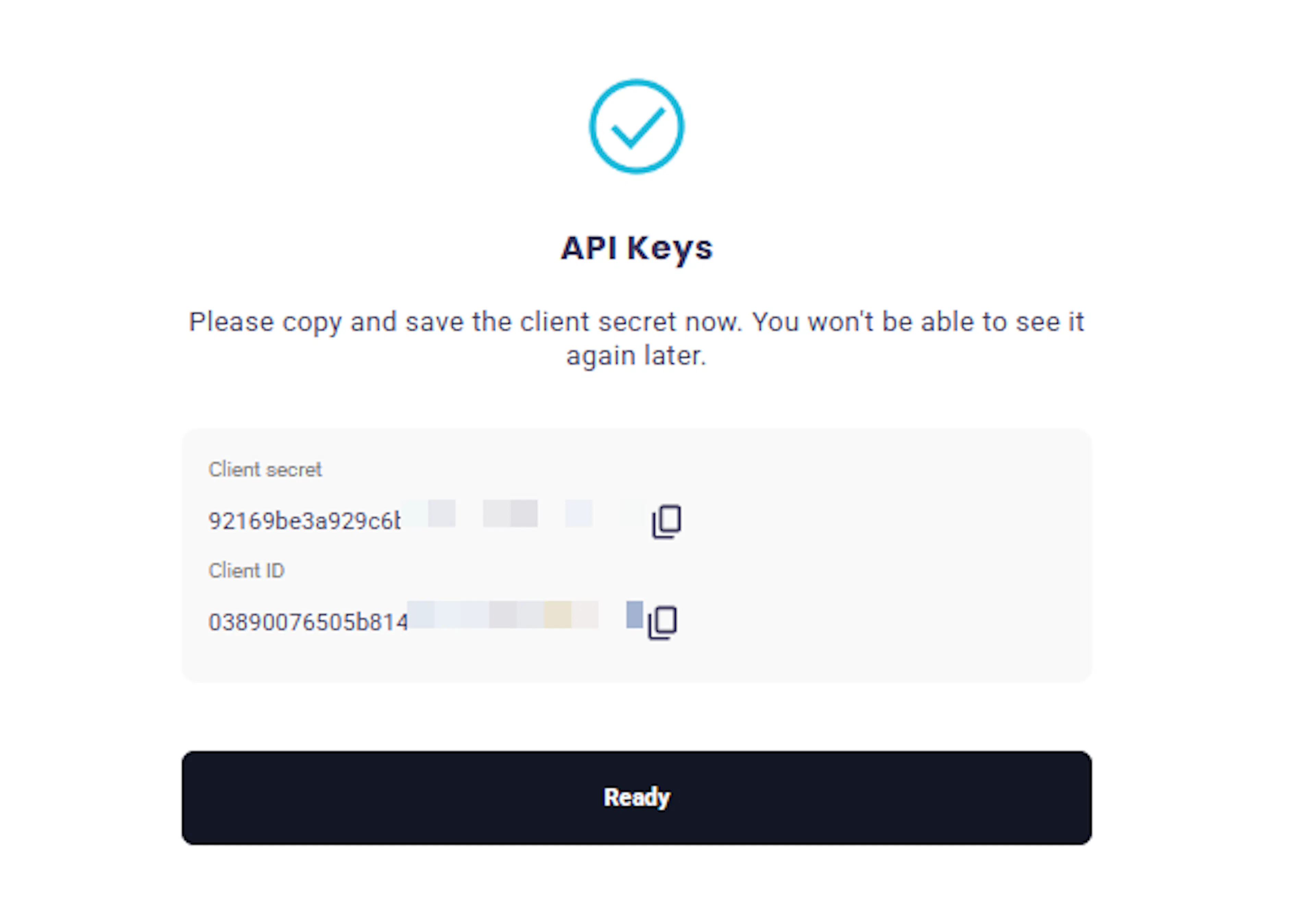1316x915 pixels.
Task: Click the blurred portion of the Client ID
Action: point(504,615)
